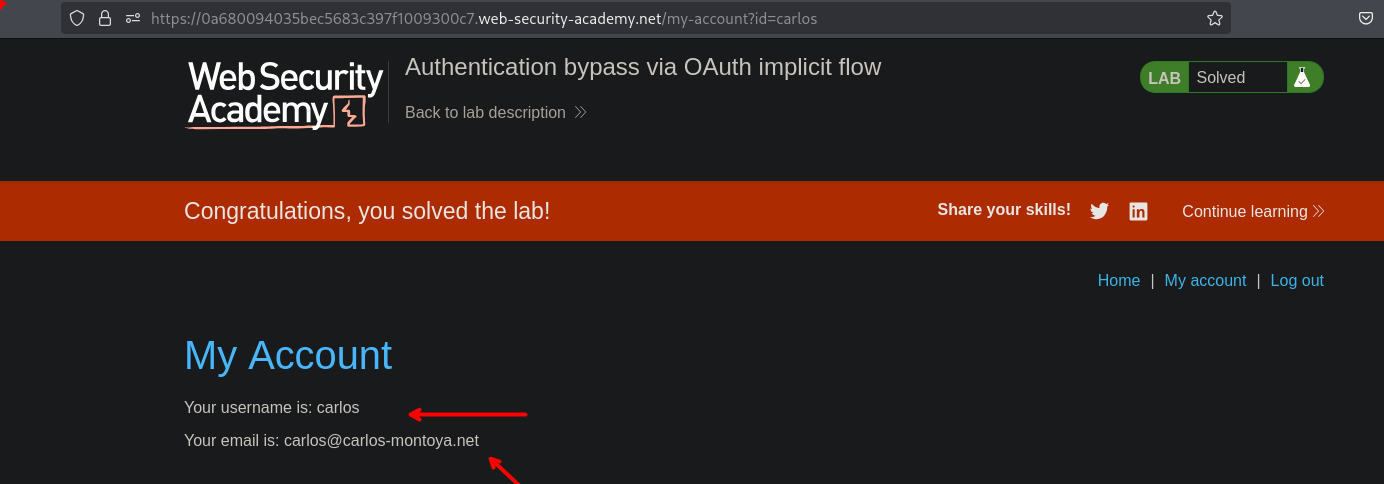This screenshot has height=484, width=1384.
Task: Open the Back to lab description link
Action: tap(485, 113)
